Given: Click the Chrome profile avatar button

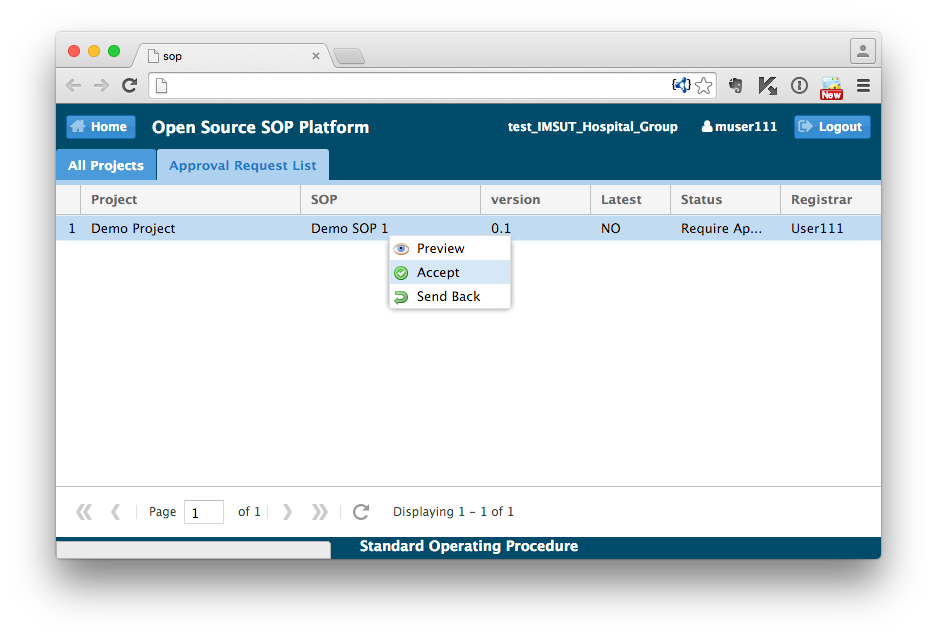Looking at the screenshot, I should (862, 51).
